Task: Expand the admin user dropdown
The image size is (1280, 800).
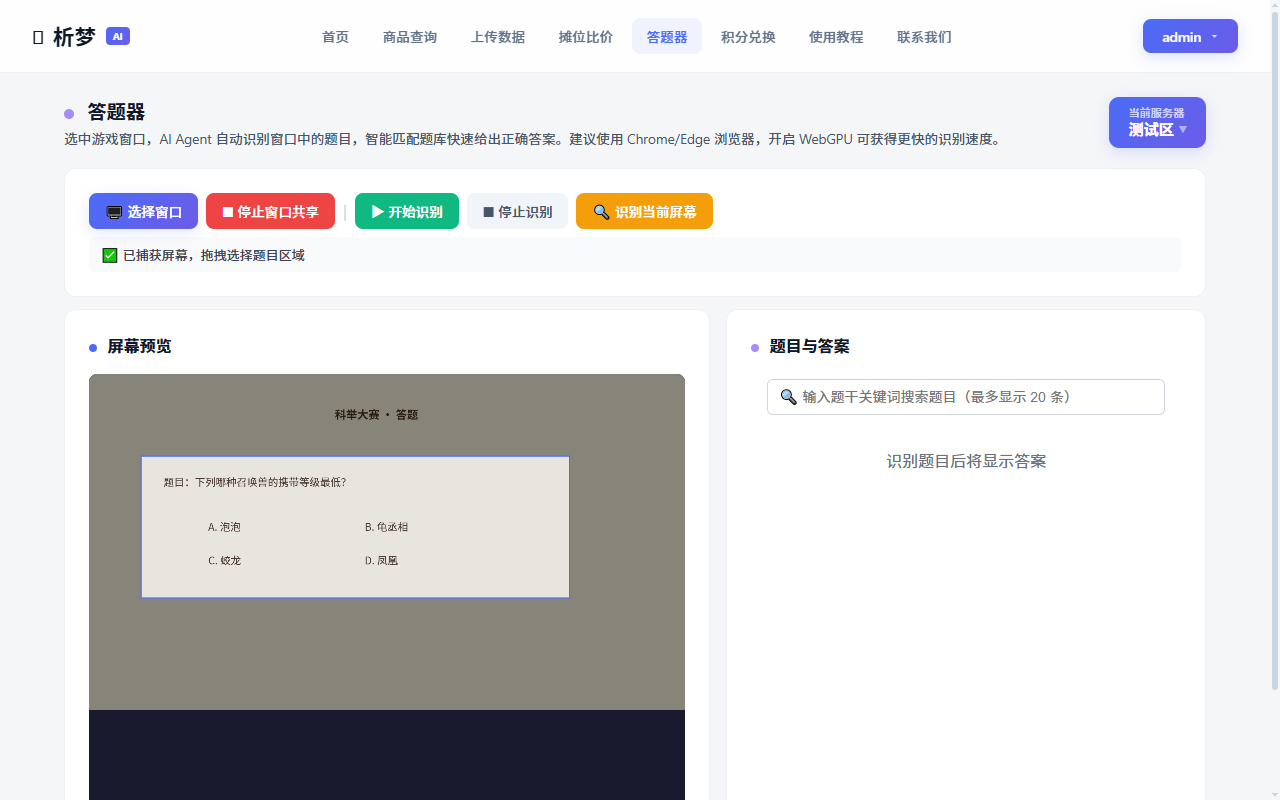Action: [x=1190, y=36]
